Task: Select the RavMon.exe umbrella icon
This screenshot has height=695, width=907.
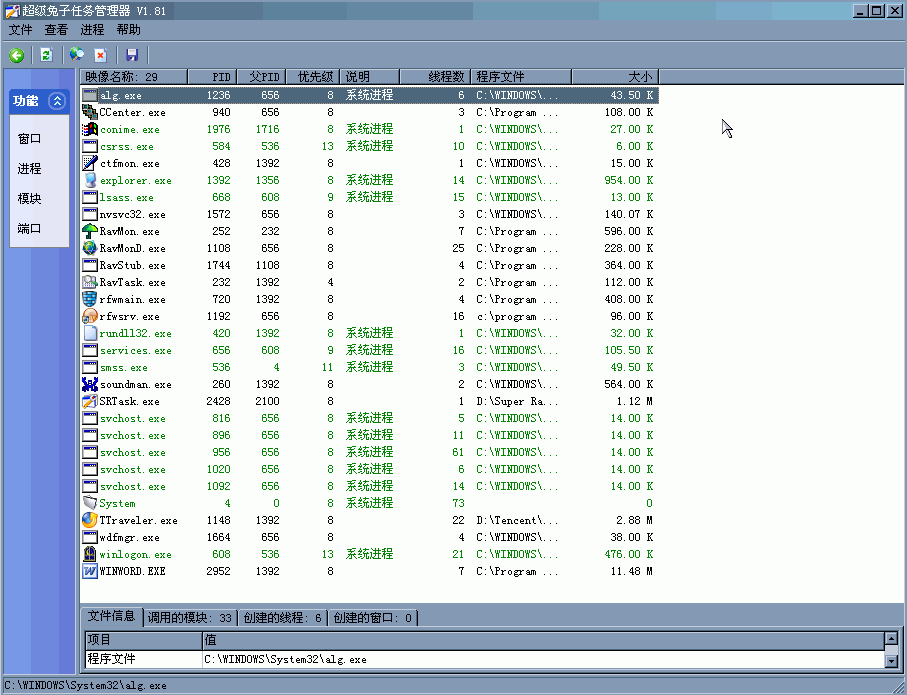Action: (x=90, y=232)
